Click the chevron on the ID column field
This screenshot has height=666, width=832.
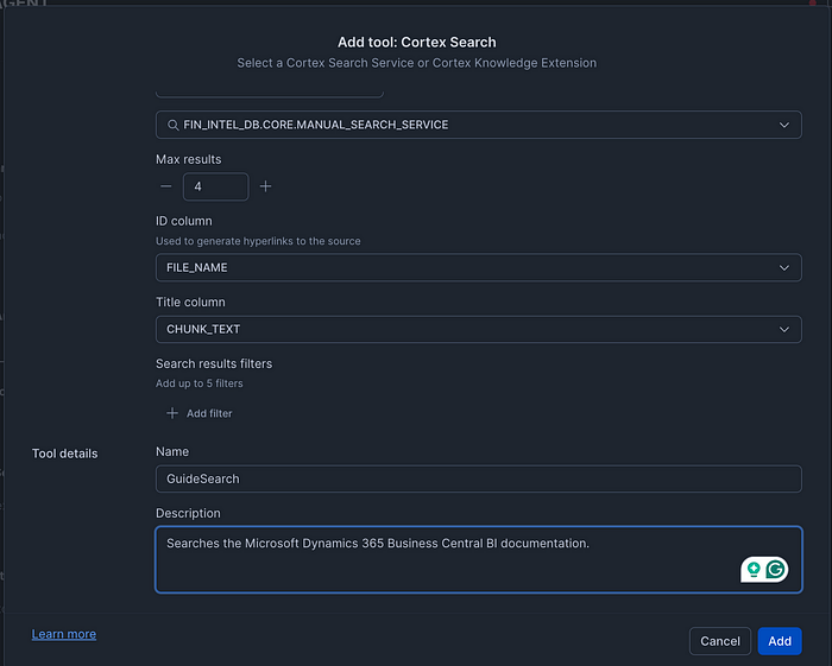pyautogui.click(x=786, y=267)
